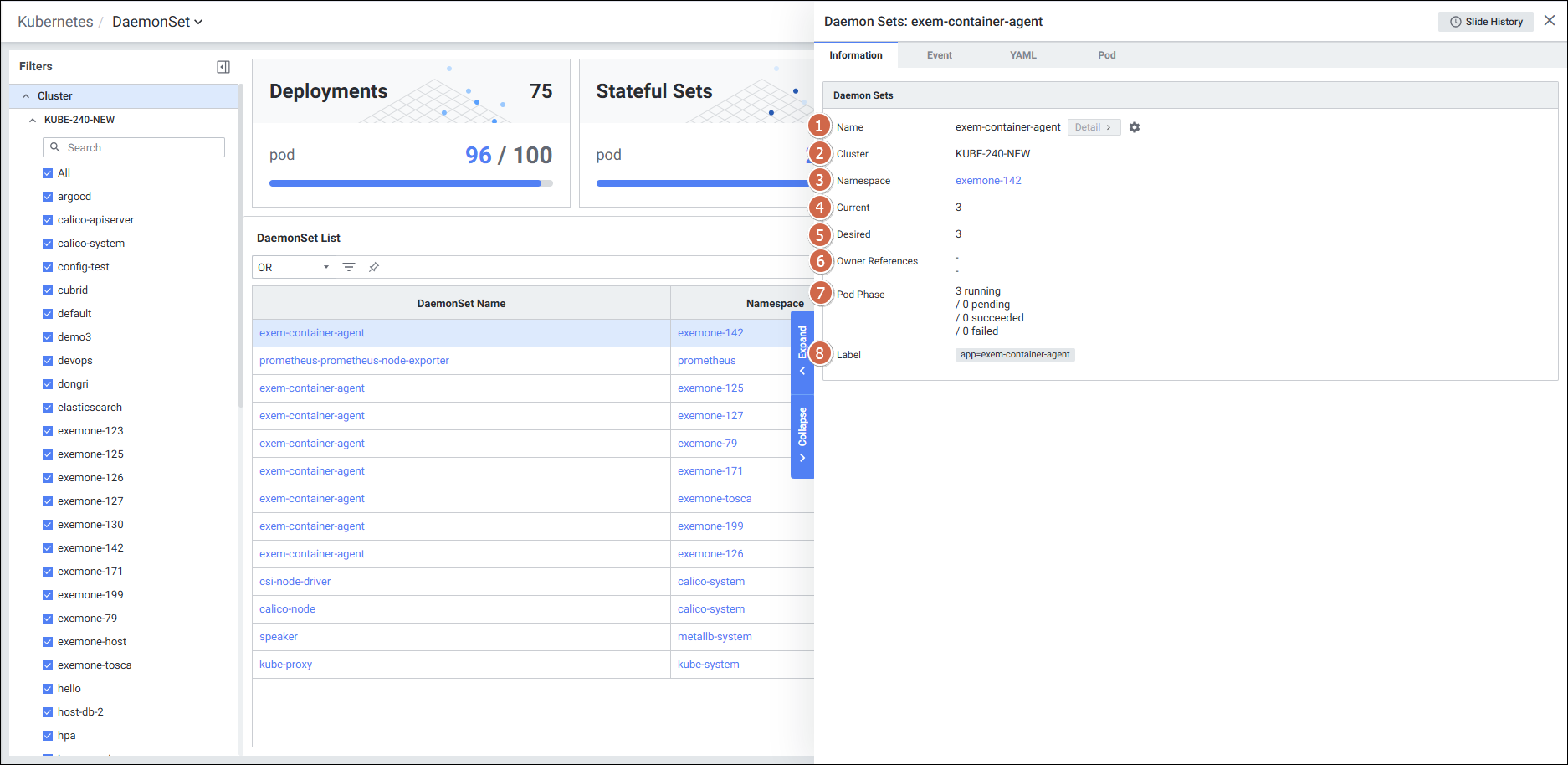Pin the DaemonSet List filter
This screenshot has height=765, width=1568.
[x=374, y=267]
